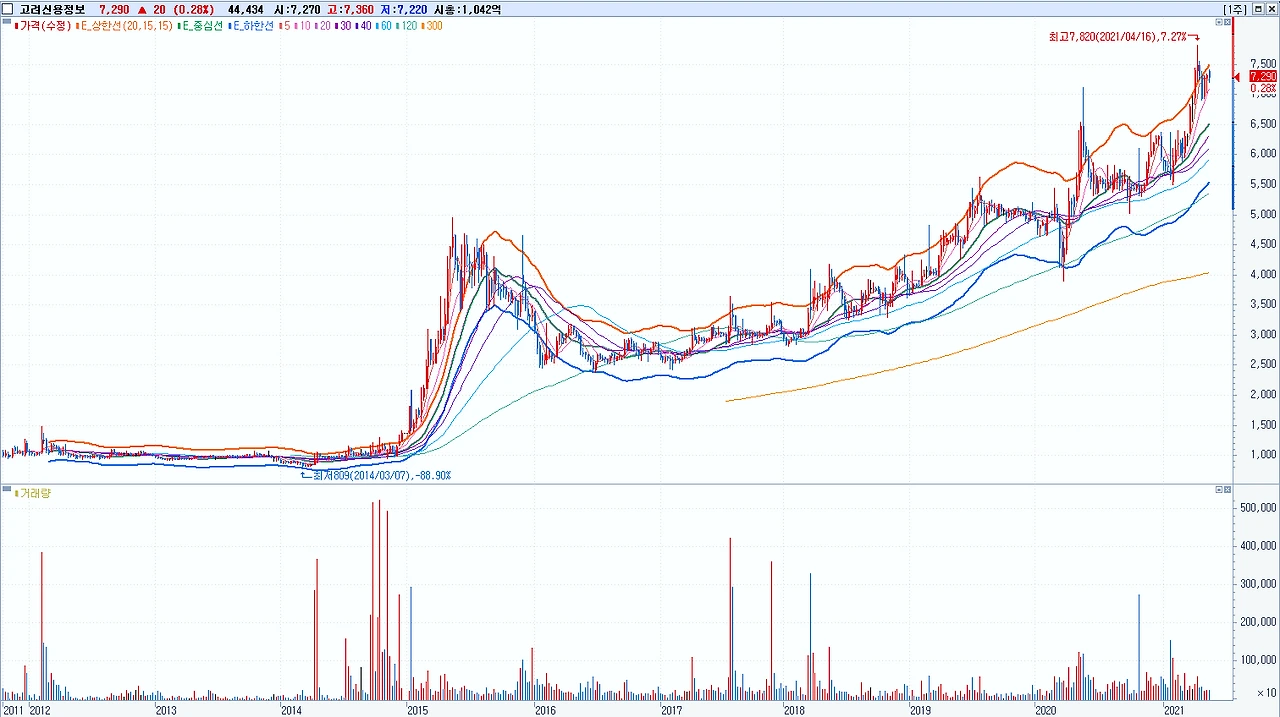1280x717 pixels.
Task: Select the 10-period moving average legend
Action: click(301, 25)
